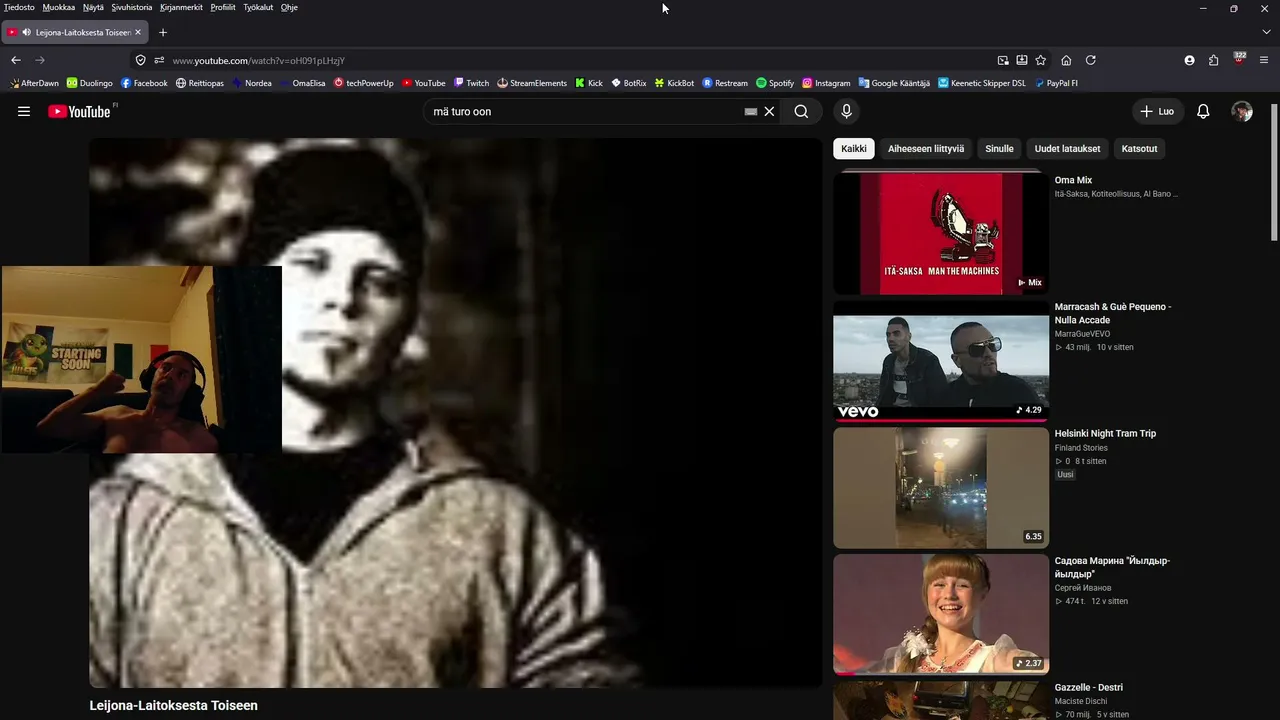Go back with browser back arrow
The image size is (1280, 720).
16,60
